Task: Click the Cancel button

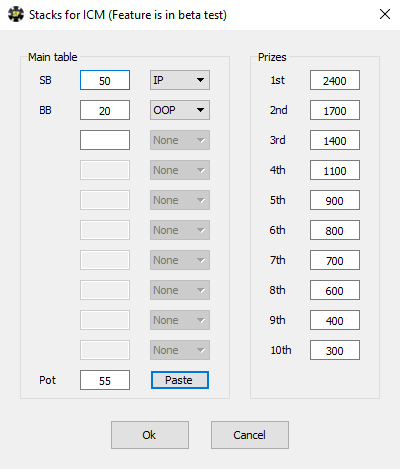Action: point(250,435)
